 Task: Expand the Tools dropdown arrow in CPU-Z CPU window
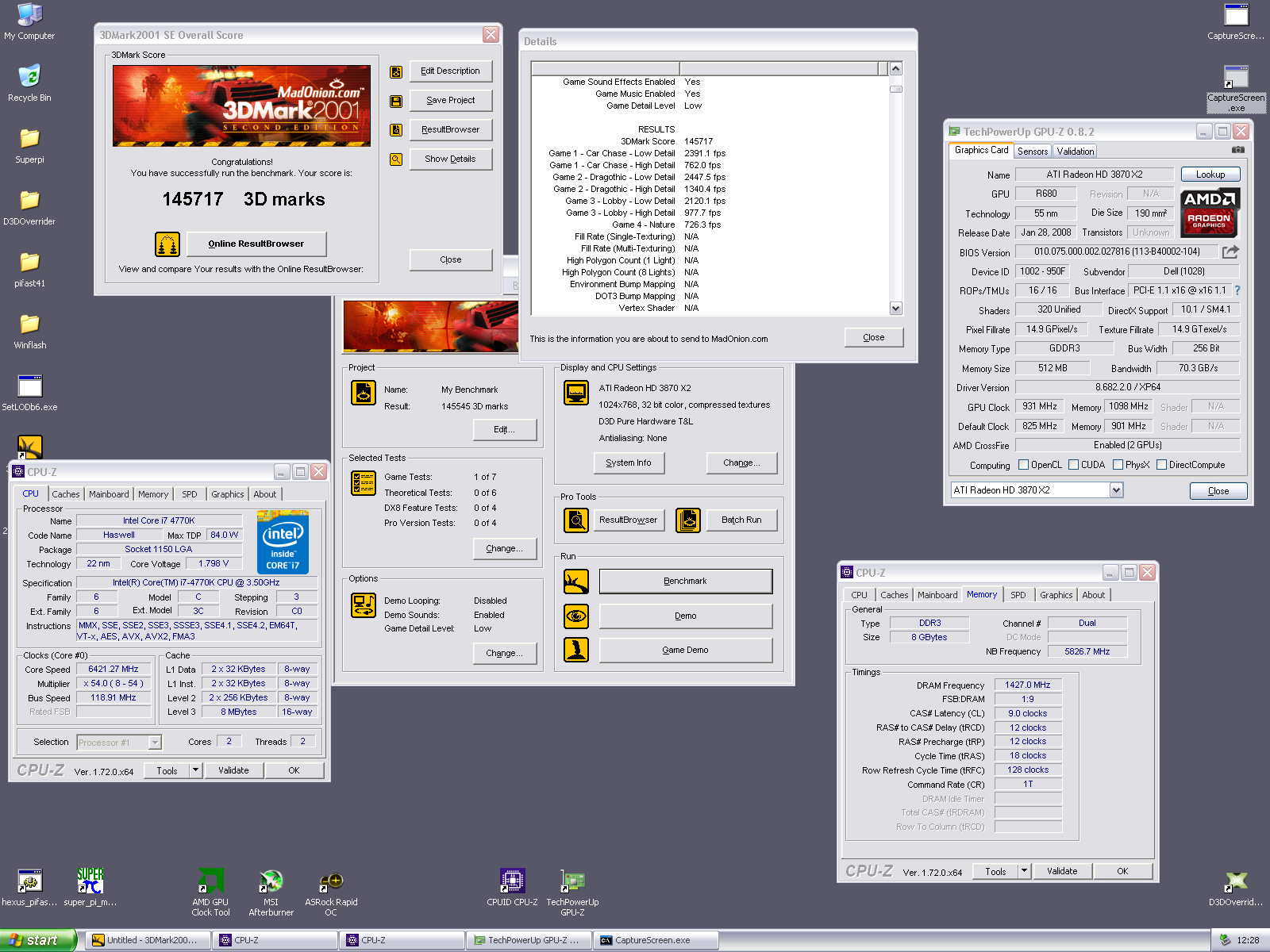tap(195, 770)
